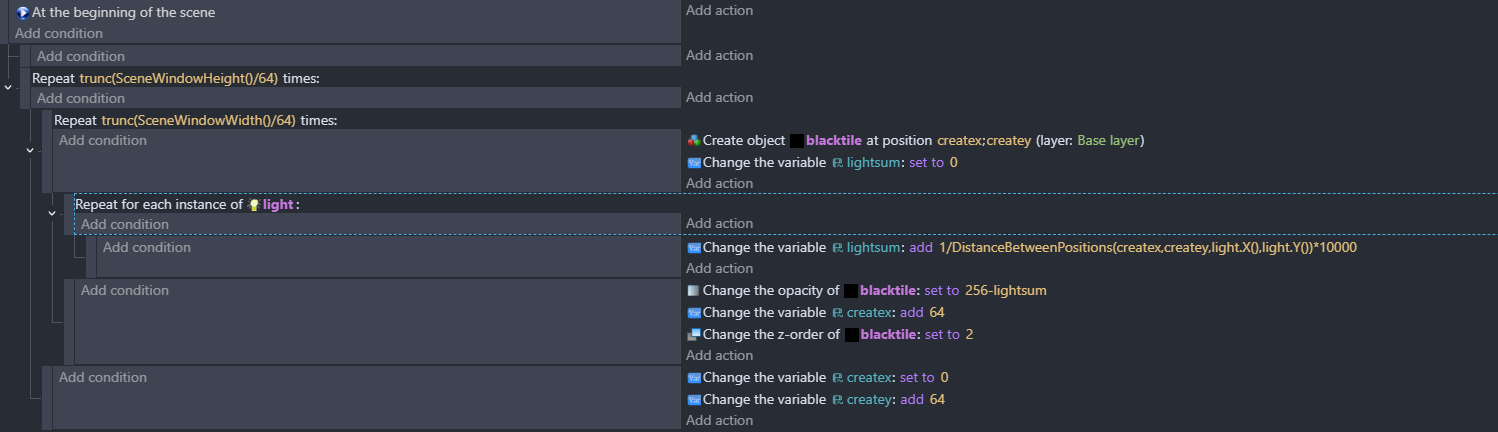Collapse the Repeat SceneWindowHeight loop event
The image size is (1498, 432).
[x=9, y=88]
